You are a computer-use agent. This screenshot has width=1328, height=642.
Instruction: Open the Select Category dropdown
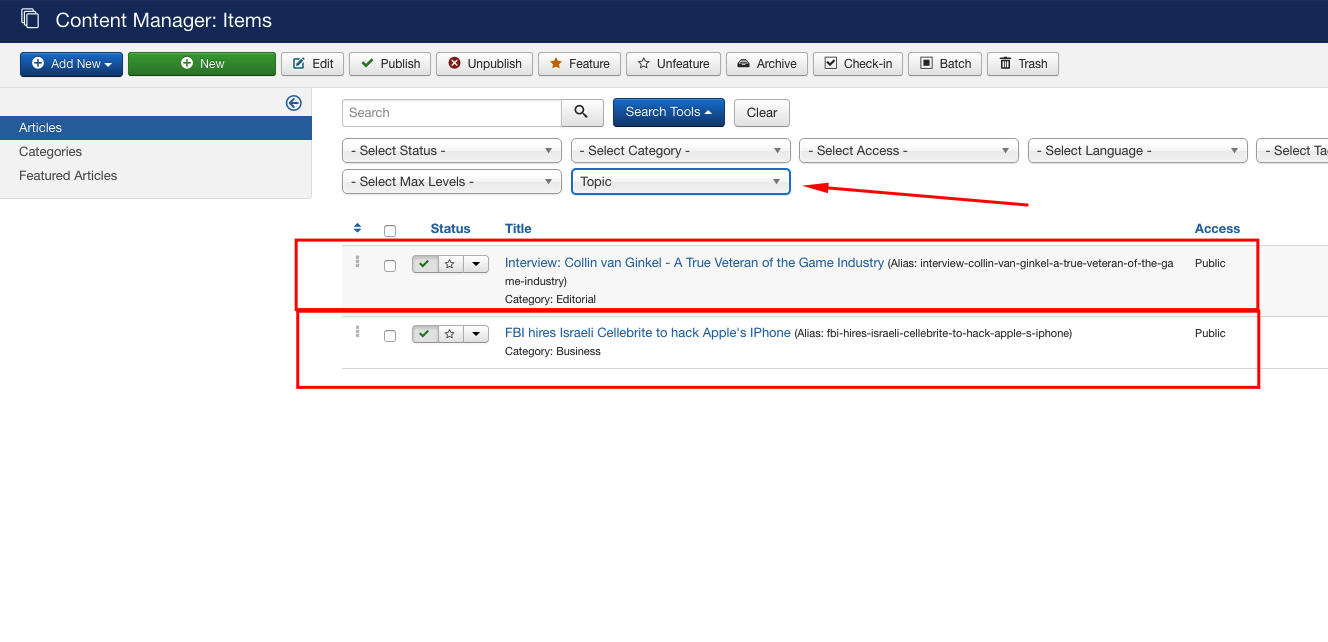681,151
